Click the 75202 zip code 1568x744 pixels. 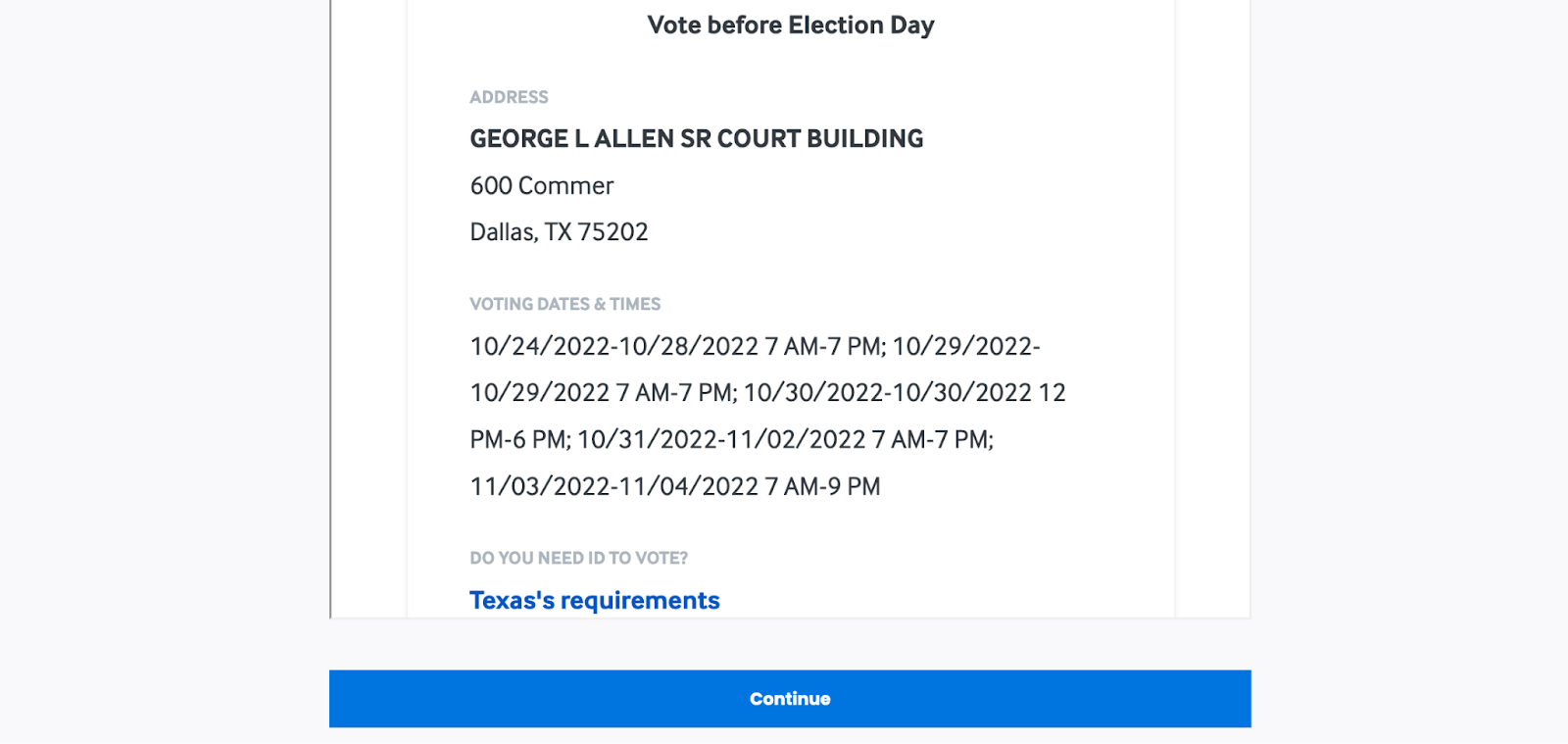(612, 232)
